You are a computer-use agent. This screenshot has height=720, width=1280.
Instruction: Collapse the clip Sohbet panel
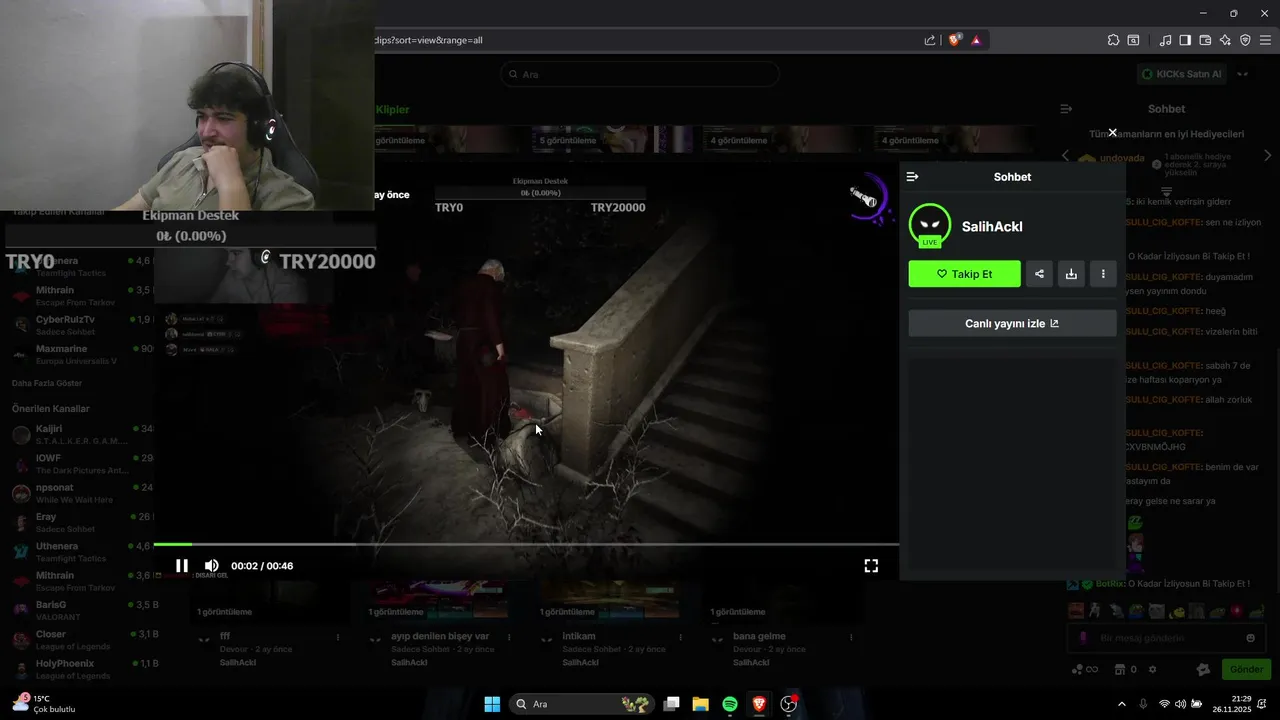912,177
